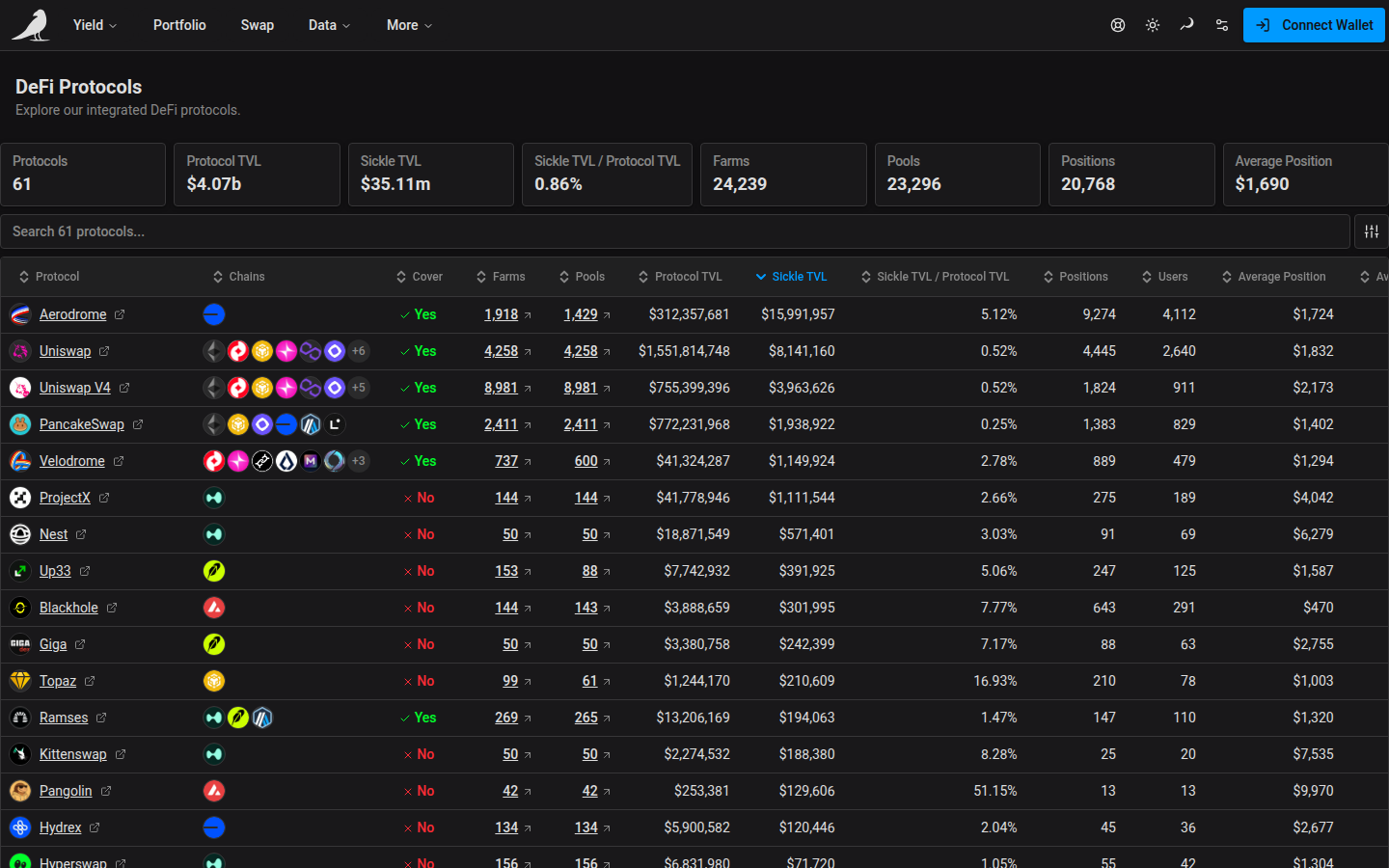The image size is (1389, 868).
Task: Click the green chain icon in Up33 row
Action: [214, 571]
